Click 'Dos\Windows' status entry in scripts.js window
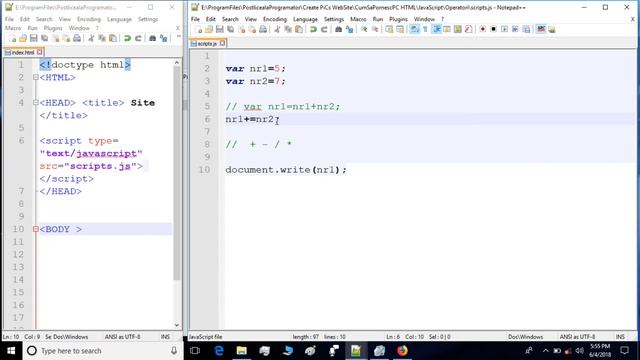The image size is (640, 360). pos(525,337)
